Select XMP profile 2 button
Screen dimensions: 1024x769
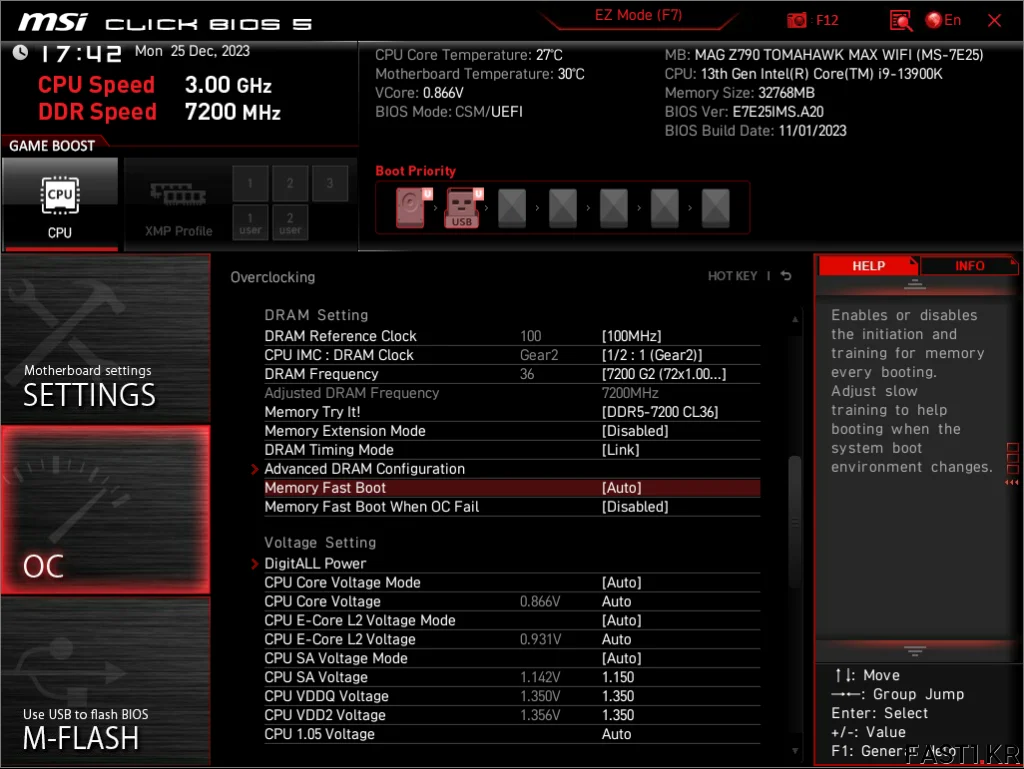290,183
